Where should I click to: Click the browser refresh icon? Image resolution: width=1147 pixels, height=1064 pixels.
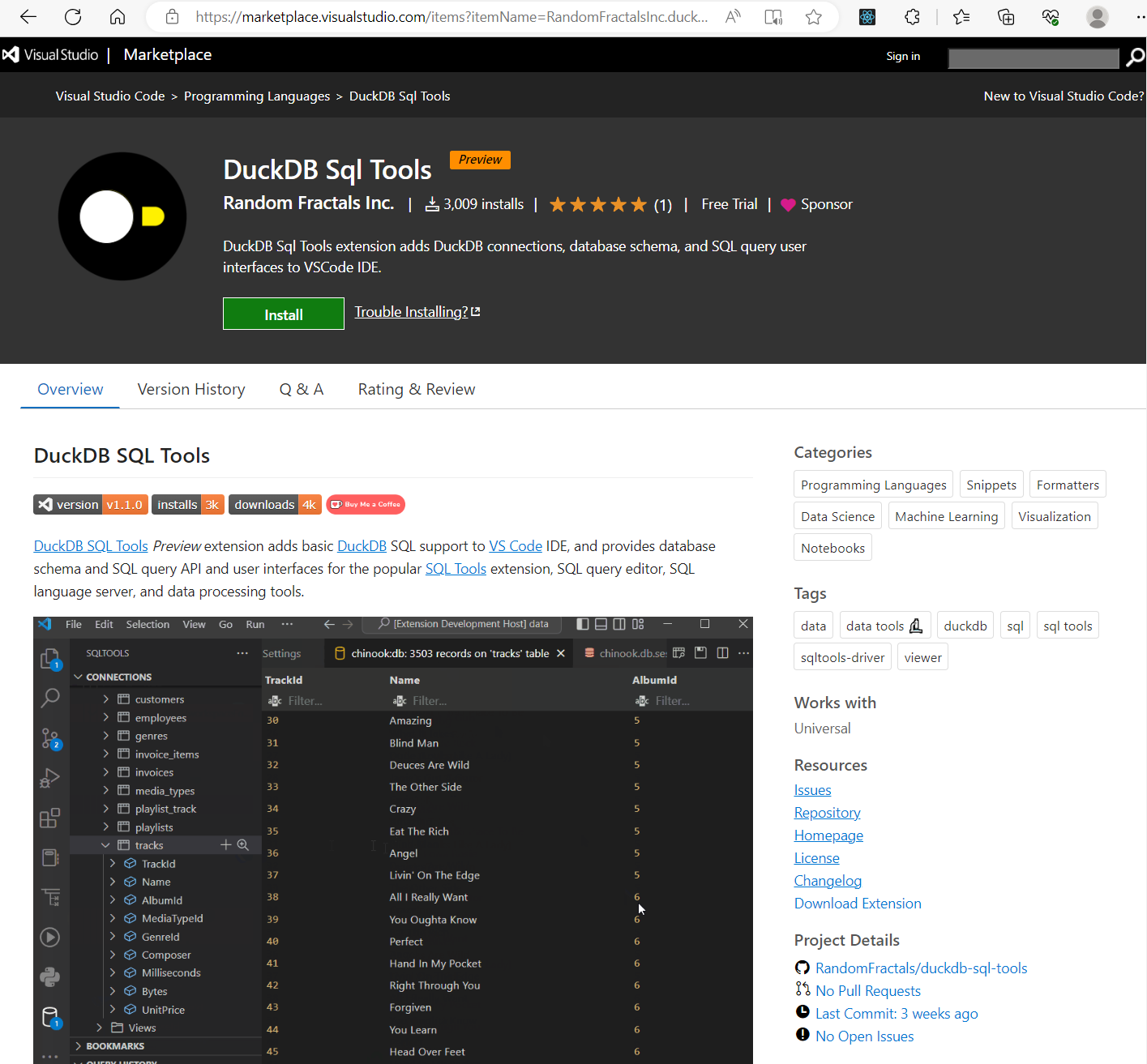tap(73, 17)
